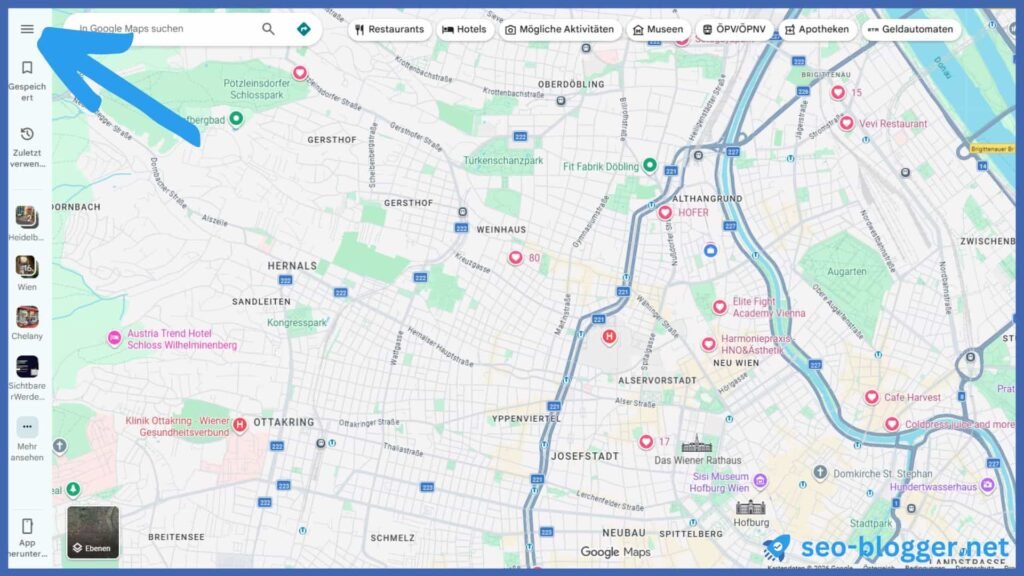
Task: Click the OTTAKRING district label
Action: (283, 422)
